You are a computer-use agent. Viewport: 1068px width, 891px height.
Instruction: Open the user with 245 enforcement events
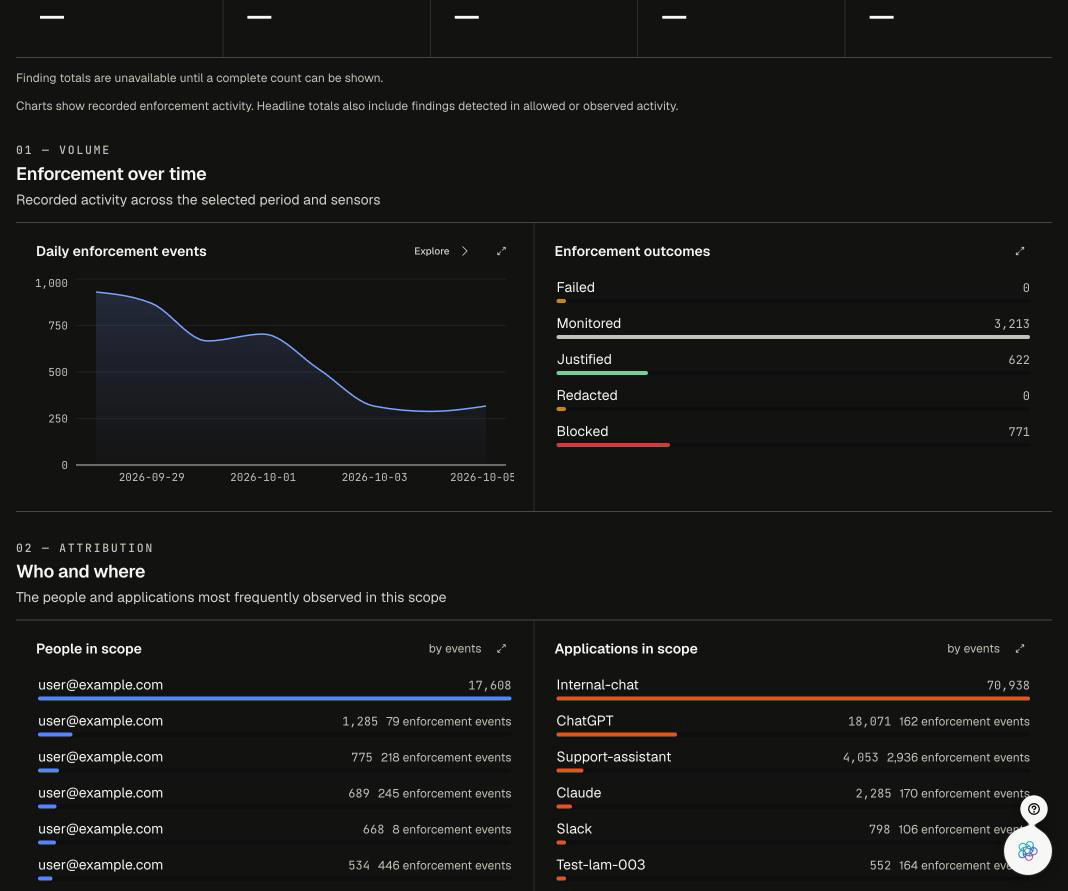pos(274,797)
